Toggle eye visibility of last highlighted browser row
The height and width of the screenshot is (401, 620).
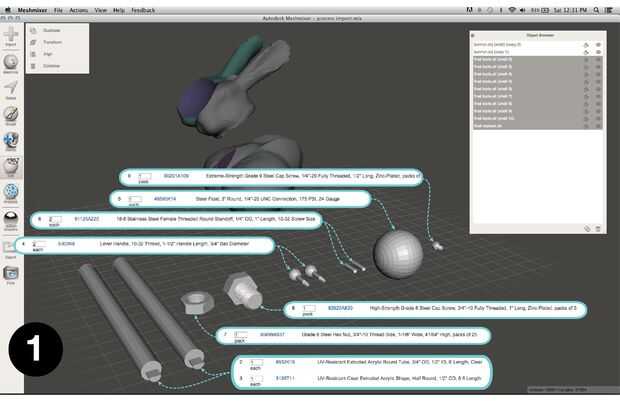(598, 126)
